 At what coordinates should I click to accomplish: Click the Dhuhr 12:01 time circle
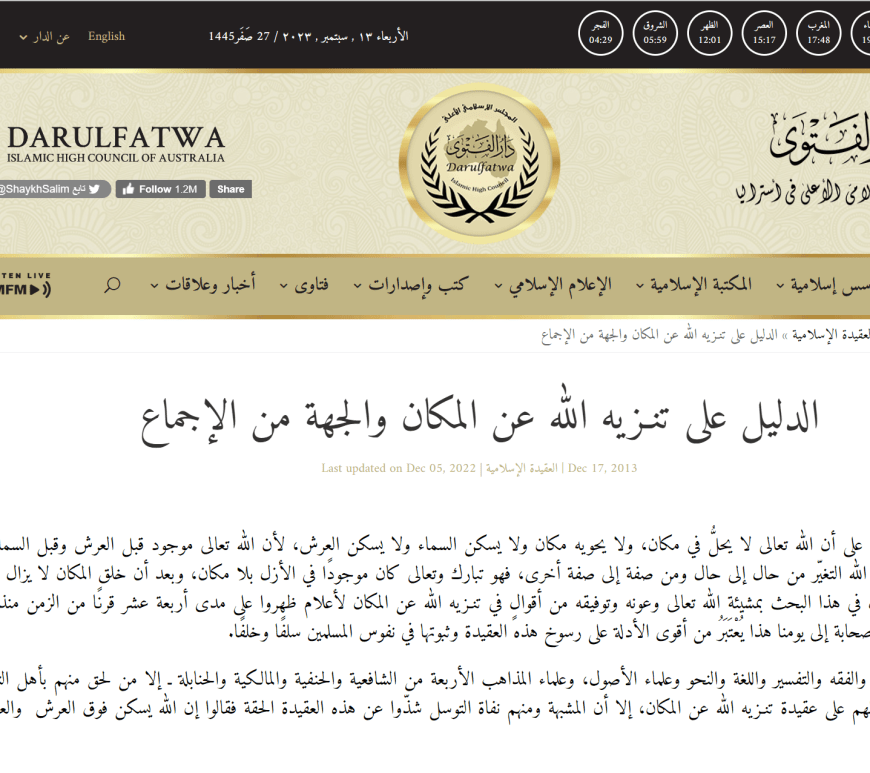[x=710, y=33]
